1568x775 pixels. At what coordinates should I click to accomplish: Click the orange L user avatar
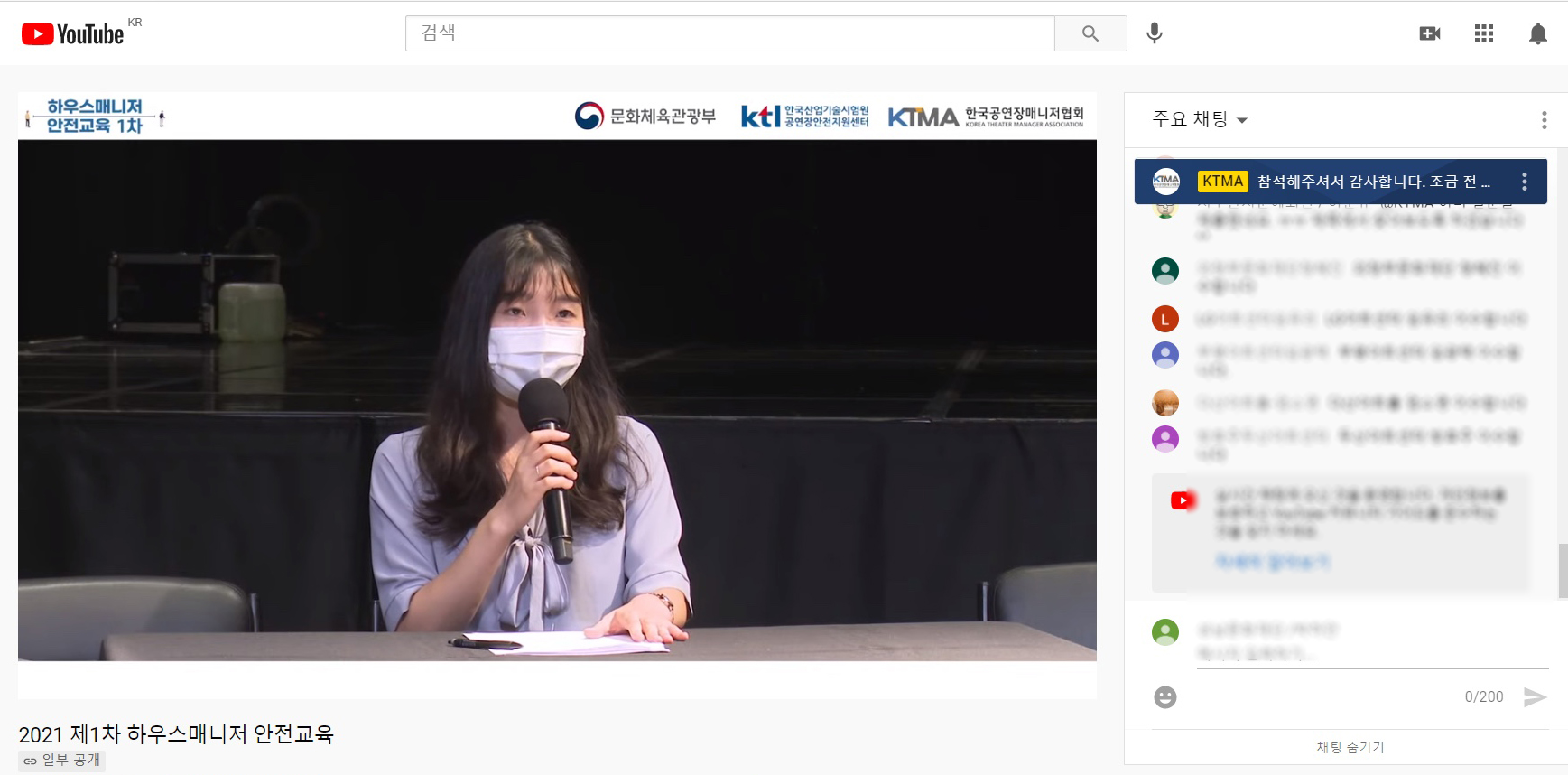pos(1165,319)
